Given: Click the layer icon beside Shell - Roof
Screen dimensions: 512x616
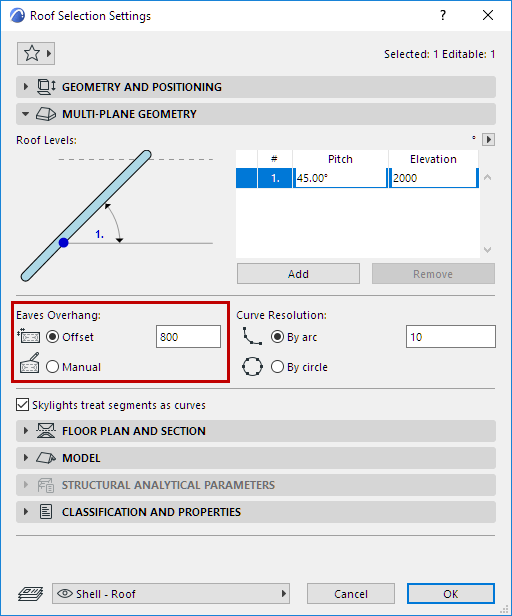Looking at the screenshot, I should (x=31, y=594).
